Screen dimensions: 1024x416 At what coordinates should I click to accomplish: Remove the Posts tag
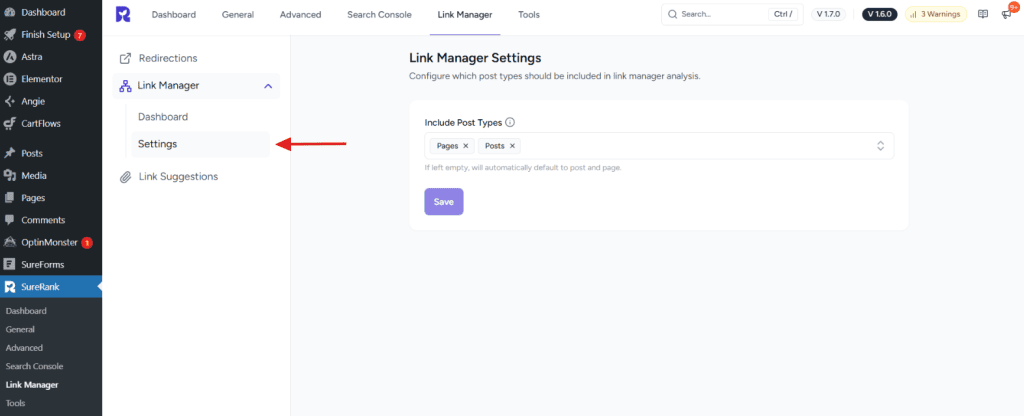point(512,146)
